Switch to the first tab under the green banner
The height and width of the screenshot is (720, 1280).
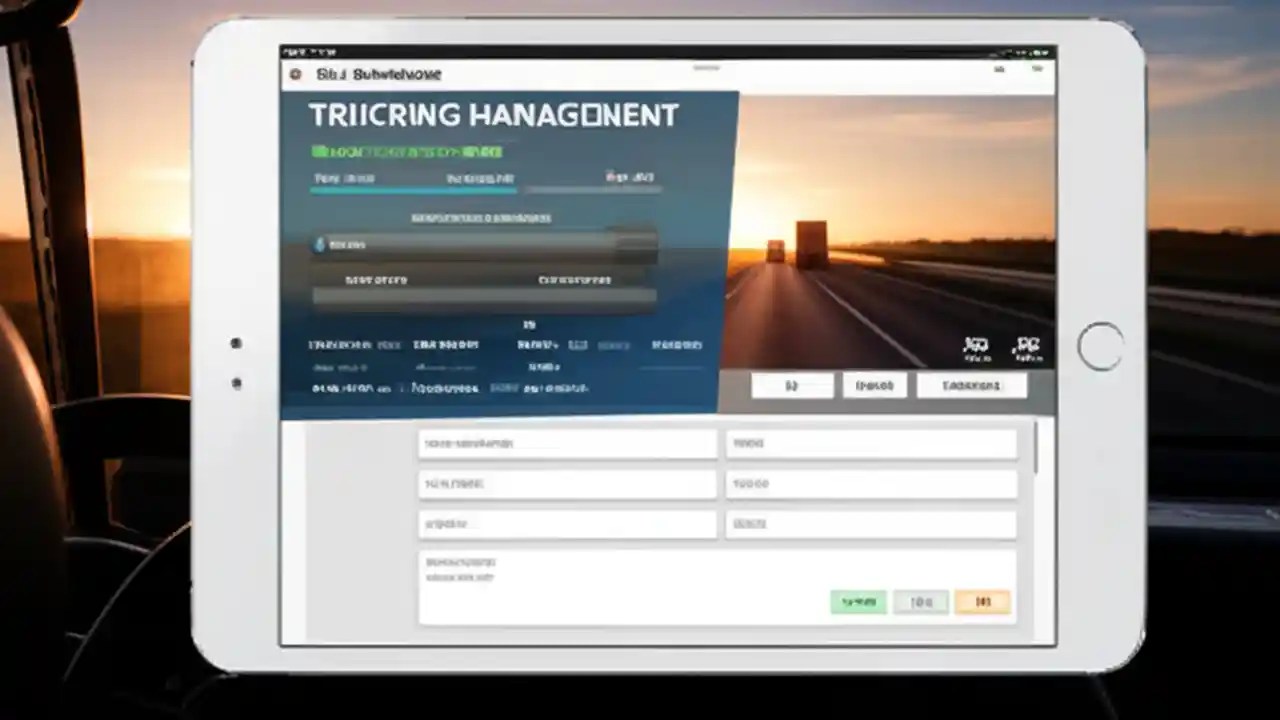tap(343, 177)
